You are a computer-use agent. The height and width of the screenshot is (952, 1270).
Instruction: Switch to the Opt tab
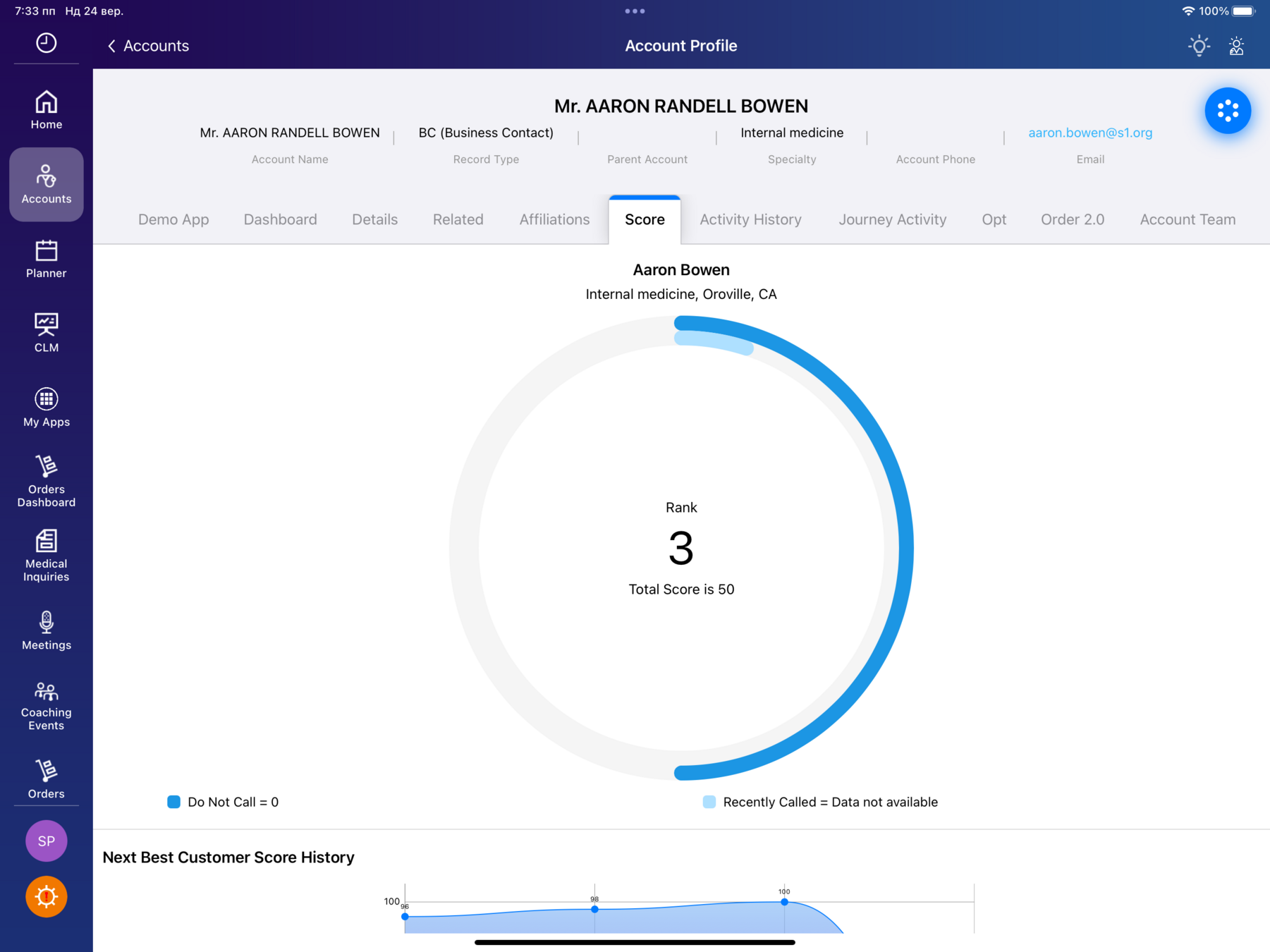pyautogui.click(x=994, y=219)
